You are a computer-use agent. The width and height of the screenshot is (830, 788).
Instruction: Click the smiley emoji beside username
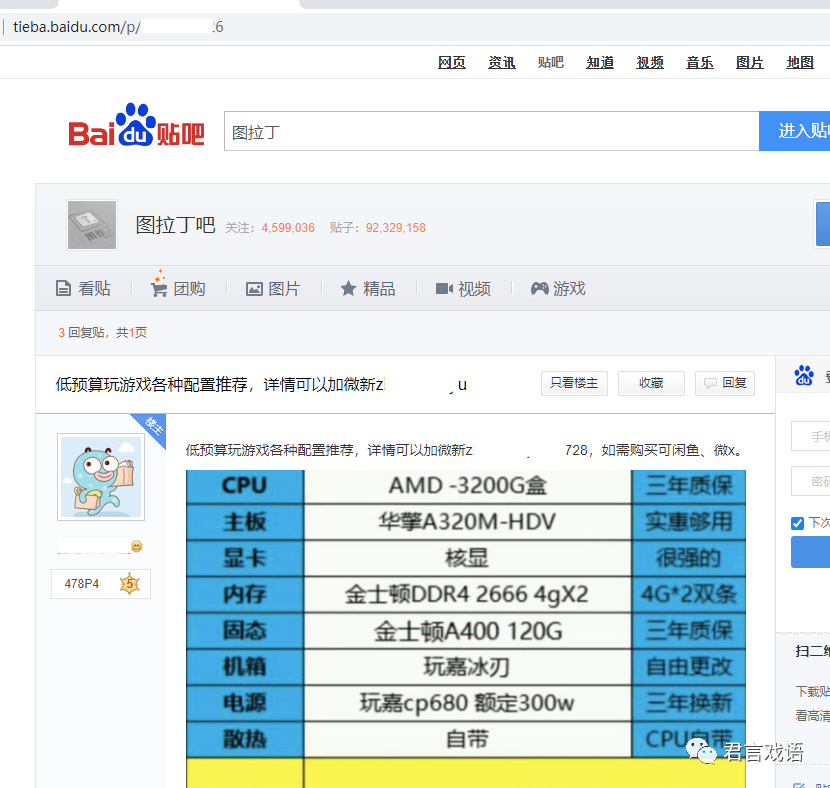[137, 546]
